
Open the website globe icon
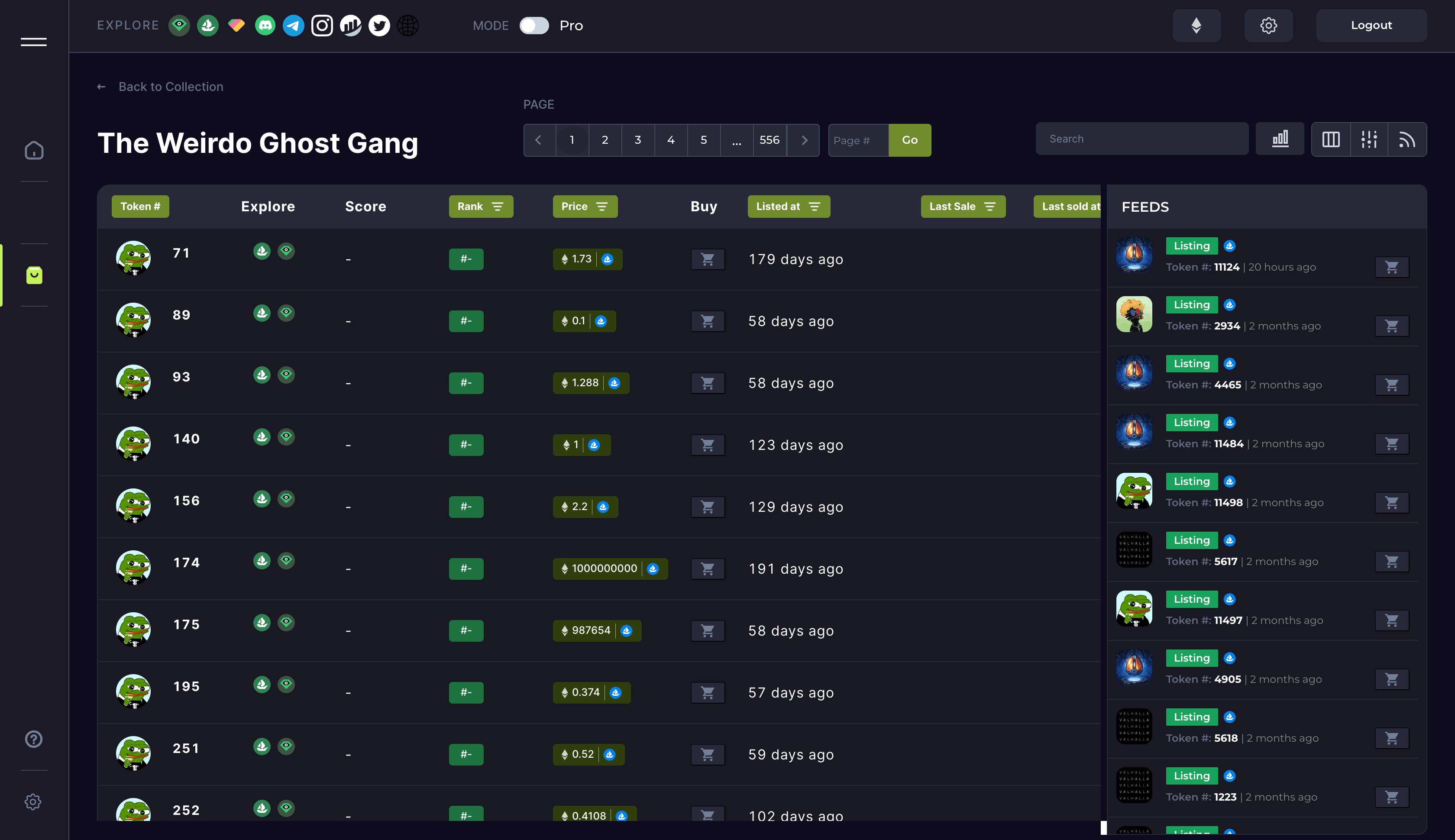click(408, 26)
